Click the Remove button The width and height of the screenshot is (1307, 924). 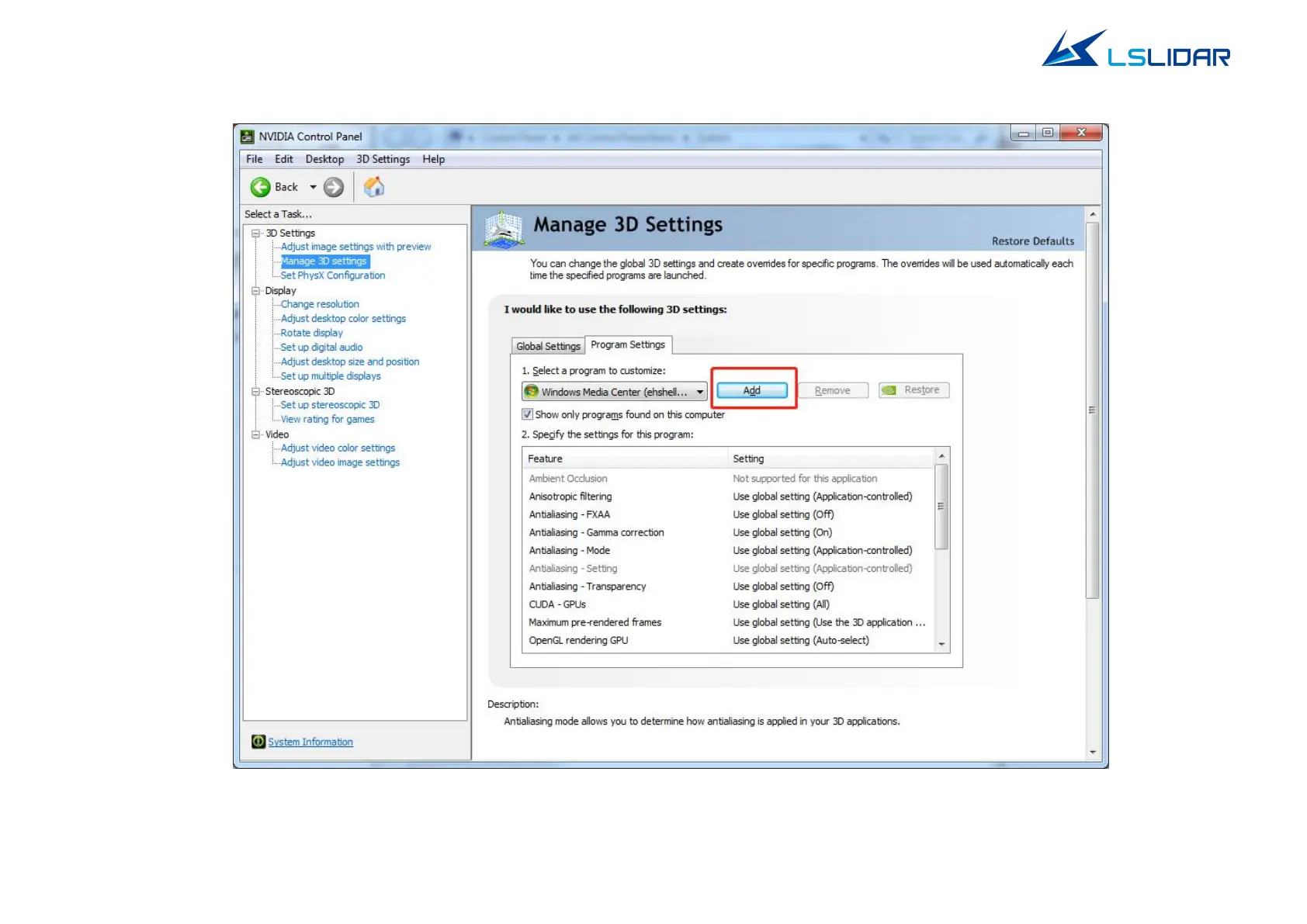(833, 390)
